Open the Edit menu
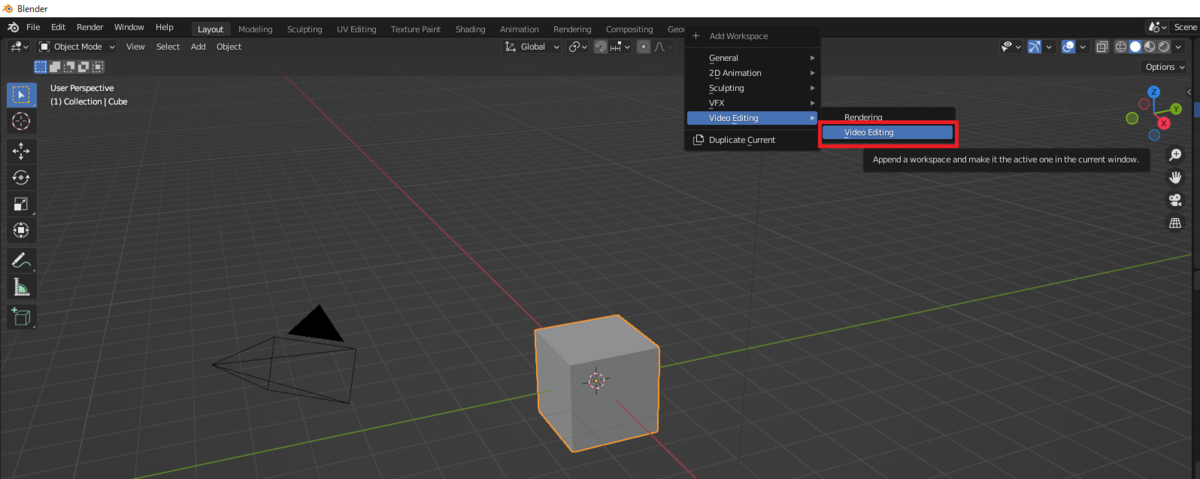1200x479 pixels. 58,28
